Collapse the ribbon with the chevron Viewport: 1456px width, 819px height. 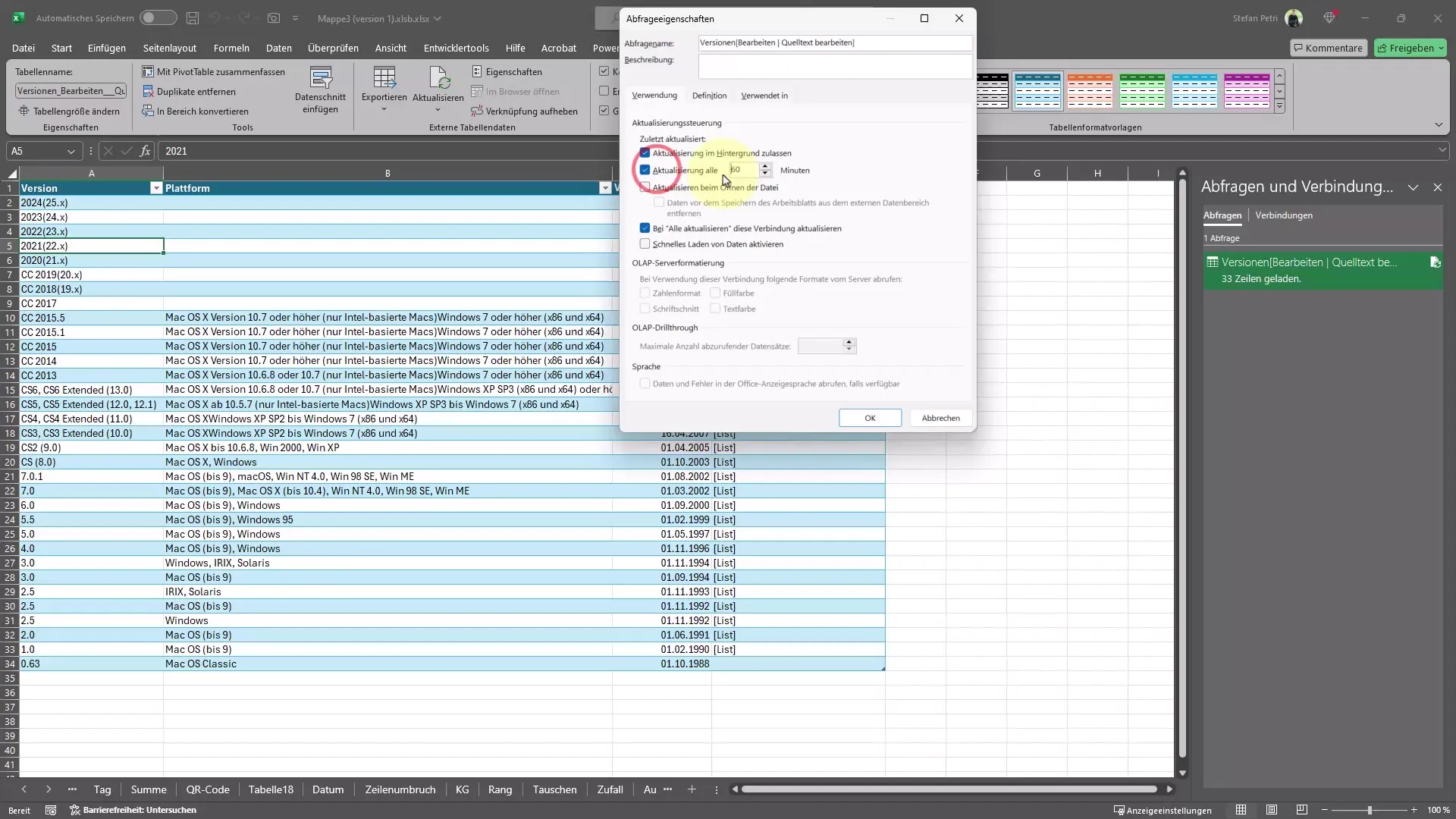pos(1439,125)
